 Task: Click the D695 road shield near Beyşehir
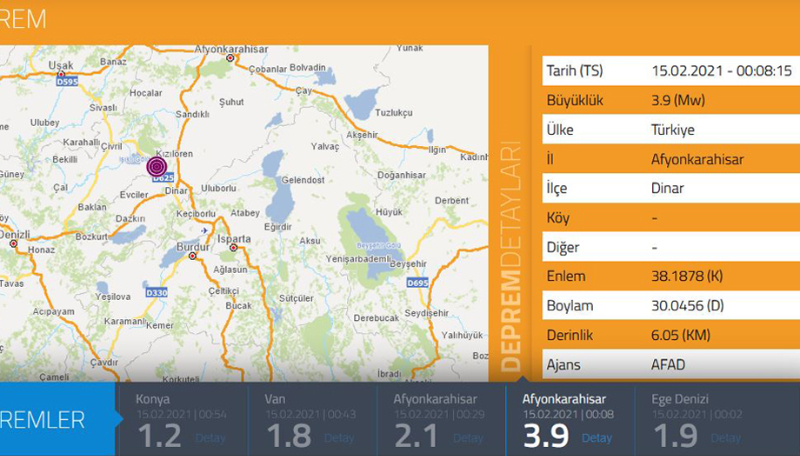click(x=418, y=284)
